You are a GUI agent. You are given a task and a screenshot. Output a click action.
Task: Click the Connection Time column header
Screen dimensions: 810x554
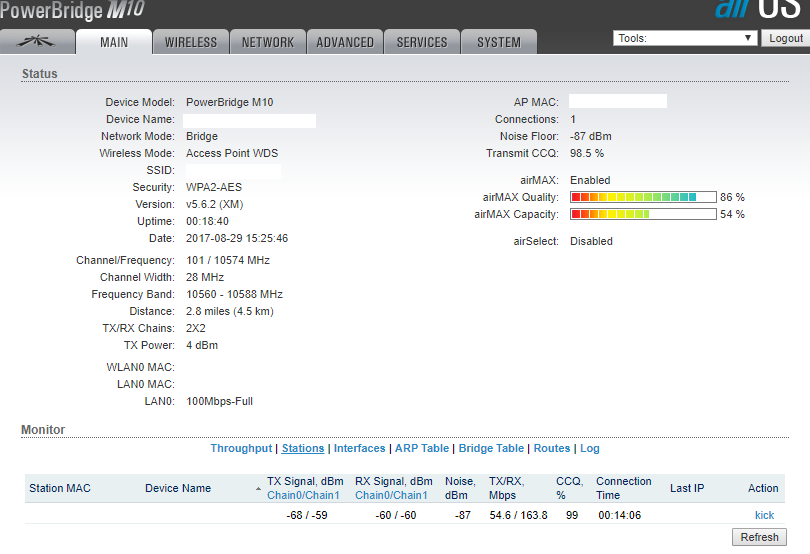tap(624, 488)
